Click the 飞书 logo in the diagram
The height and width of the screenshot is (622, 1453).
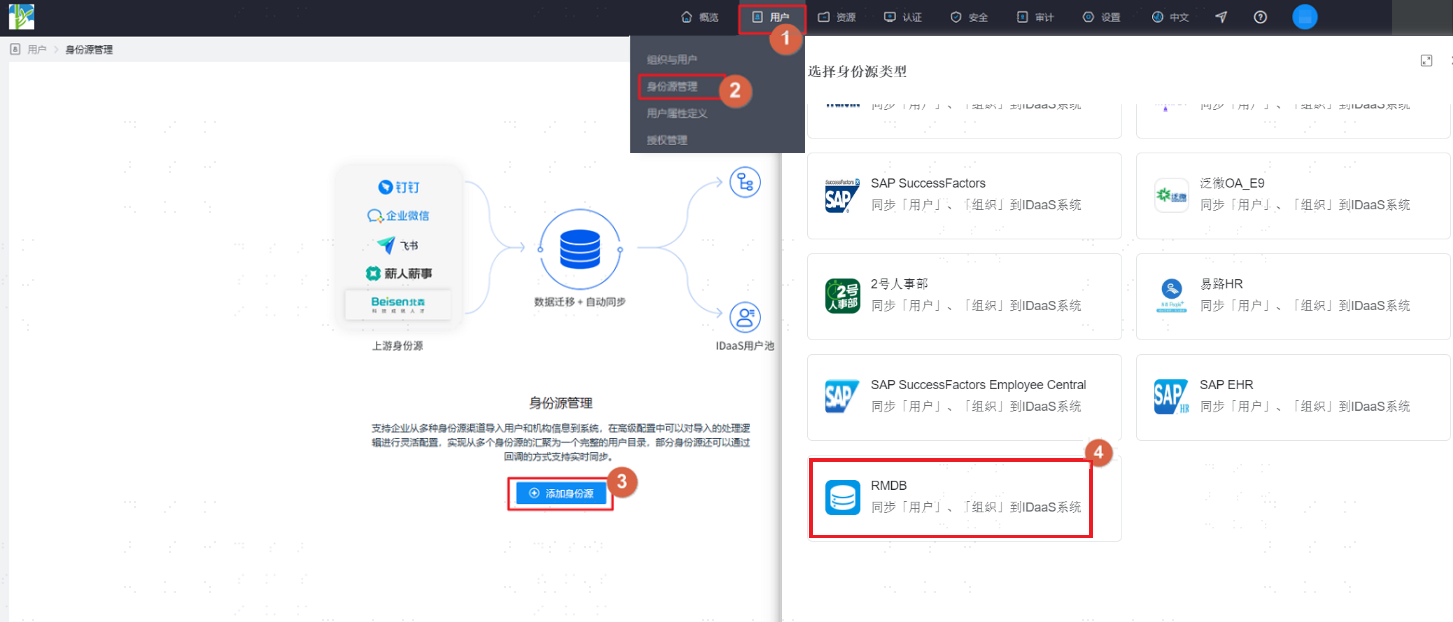click(398, 245)
